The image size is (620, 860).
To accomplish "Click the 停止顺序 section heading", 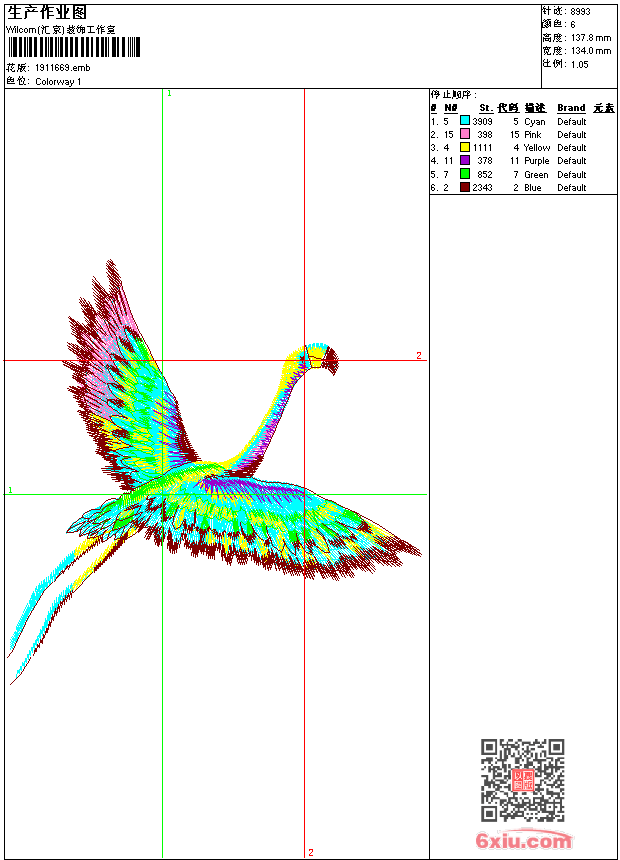I will click(x=453, y=95).
